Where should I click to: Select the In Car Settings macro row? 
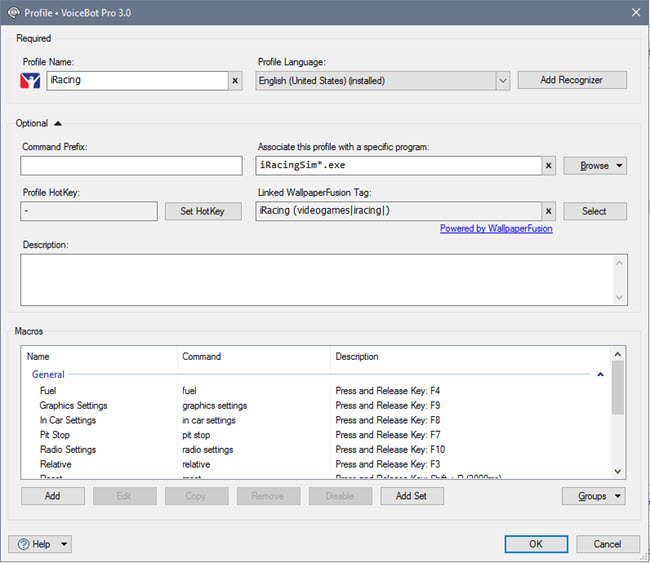point(315,420)
